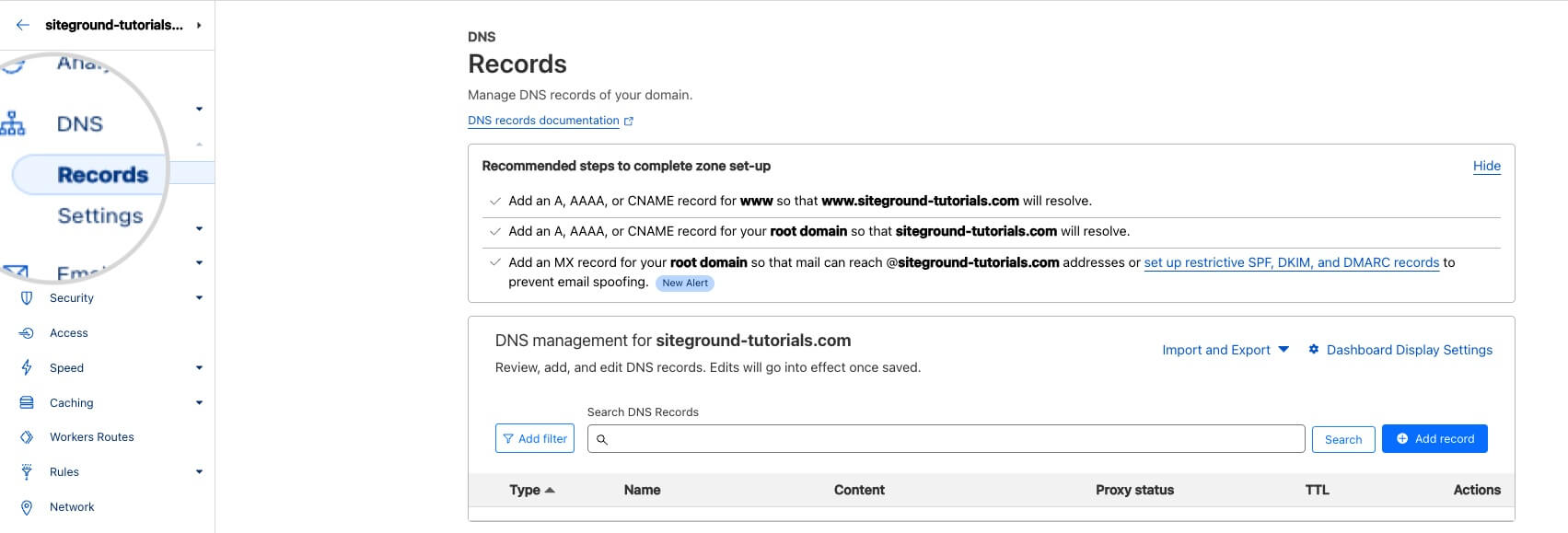Viewport: 1568px width, 533px height.
Task: Click the plus icon on Add record
Action: tap(1402, 438)
